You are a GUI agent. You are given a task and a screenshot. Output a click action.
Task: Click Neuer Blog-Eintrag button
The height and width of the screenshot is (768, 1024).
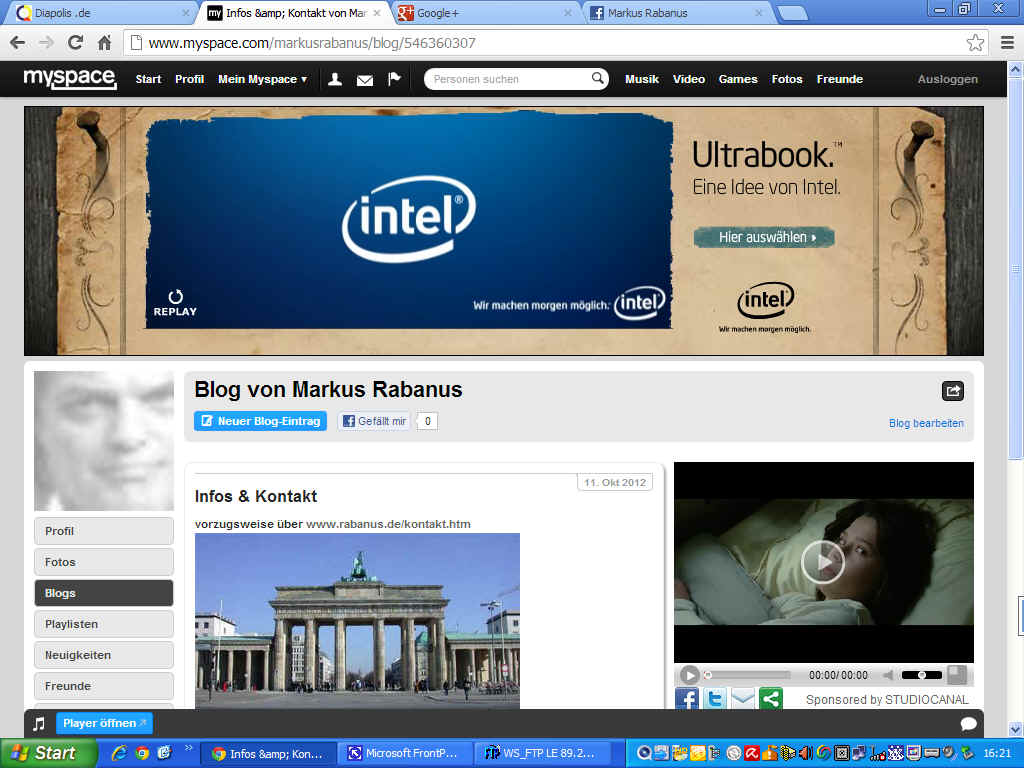coord(261,421)
